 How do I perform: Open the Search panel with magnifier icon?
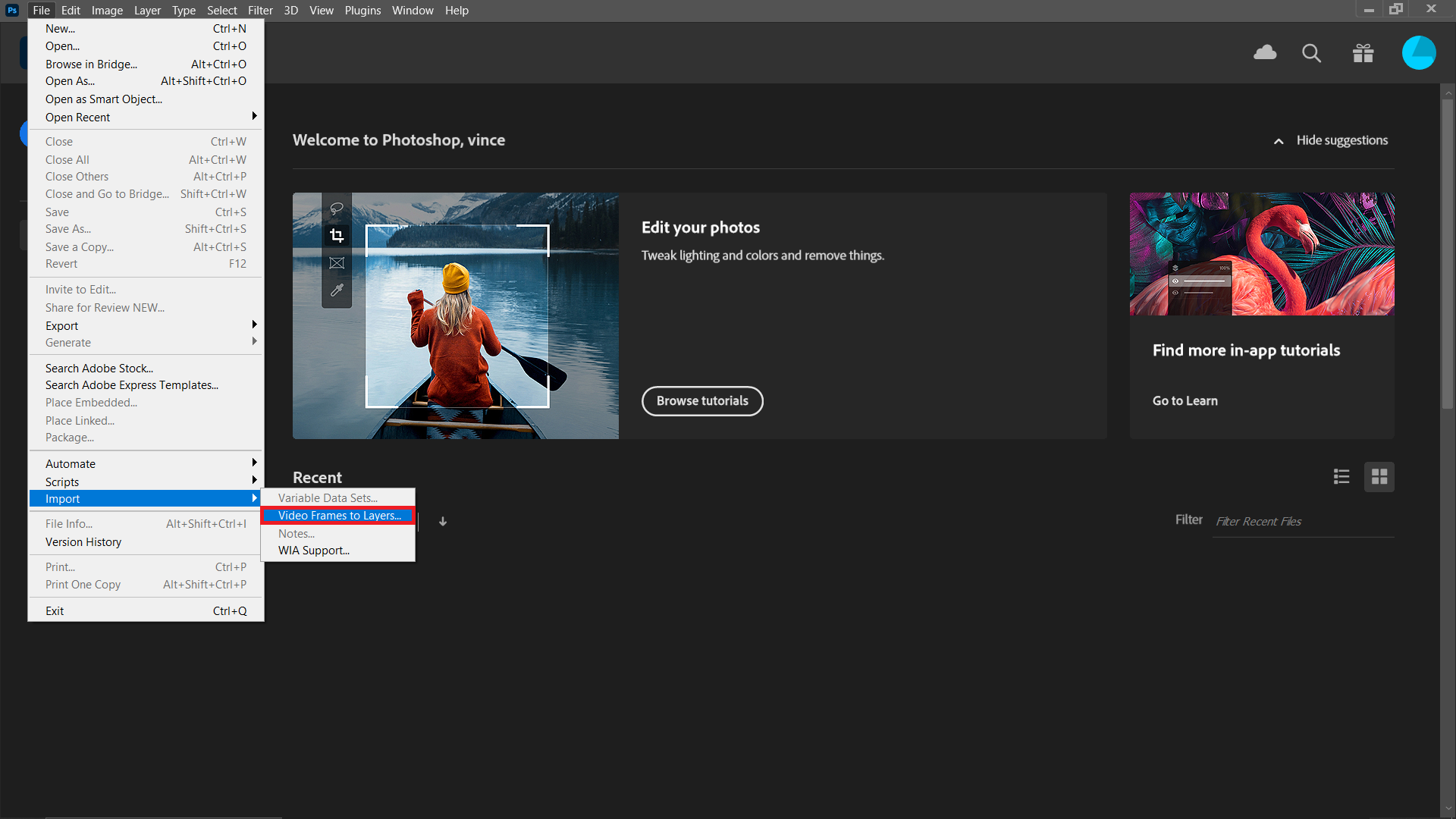(1311, 53)
